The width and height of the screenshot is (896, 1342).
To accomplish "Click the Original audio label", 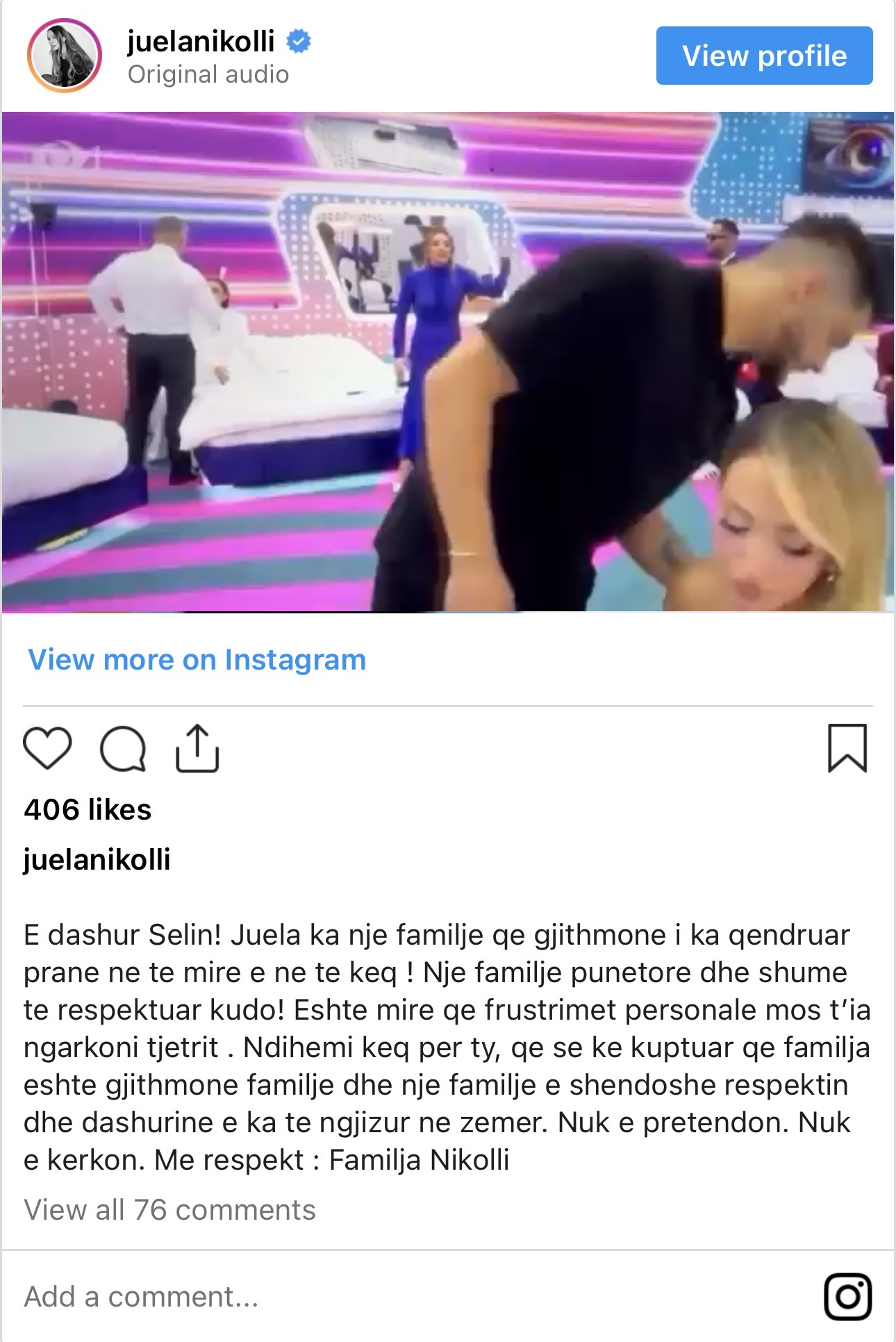I will click(x=208, y=74).
